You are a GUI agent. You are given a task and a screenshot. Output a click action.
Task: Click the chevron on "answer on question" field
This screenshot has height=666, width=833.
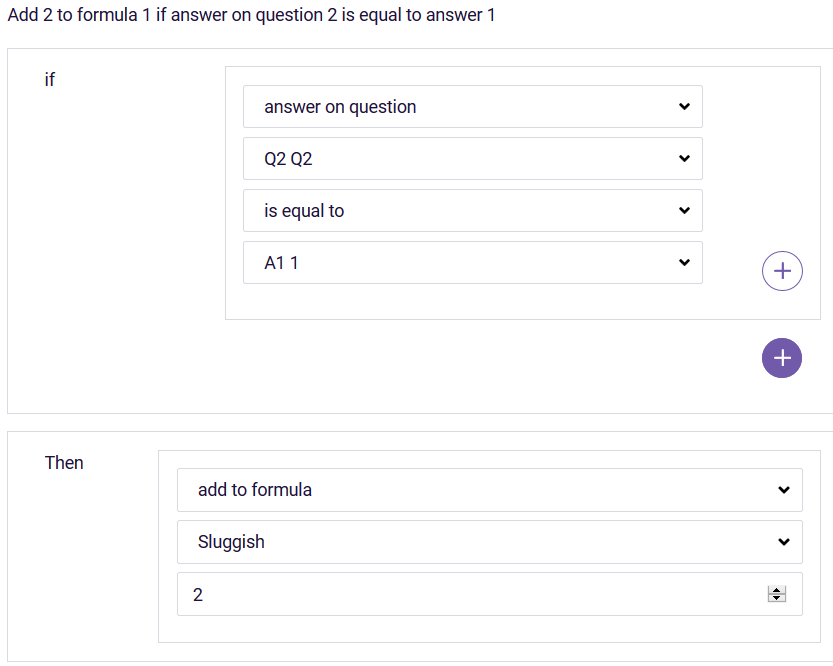pos(683,106)
